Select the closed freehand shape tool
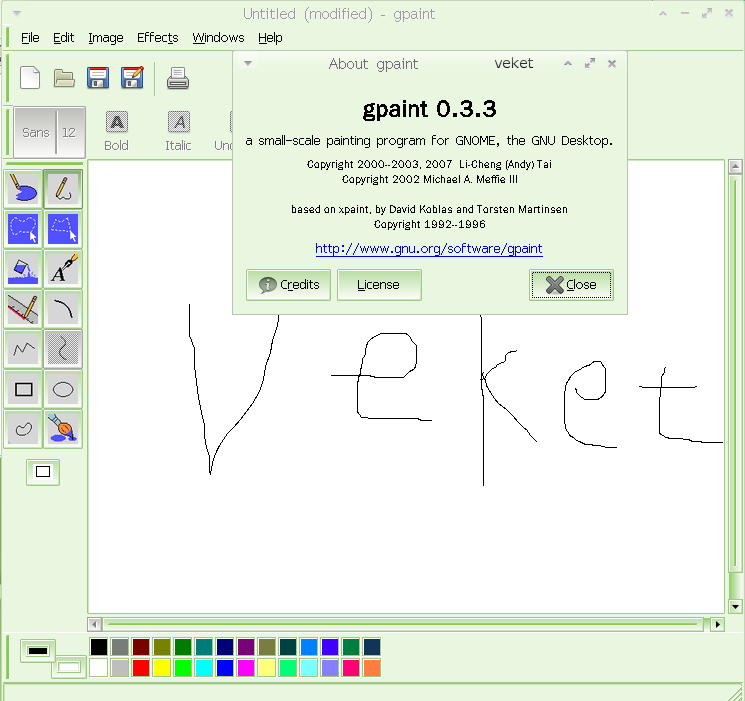Image resolution: width=745 pixels, height=701 pixels. [x=23, y=429]
